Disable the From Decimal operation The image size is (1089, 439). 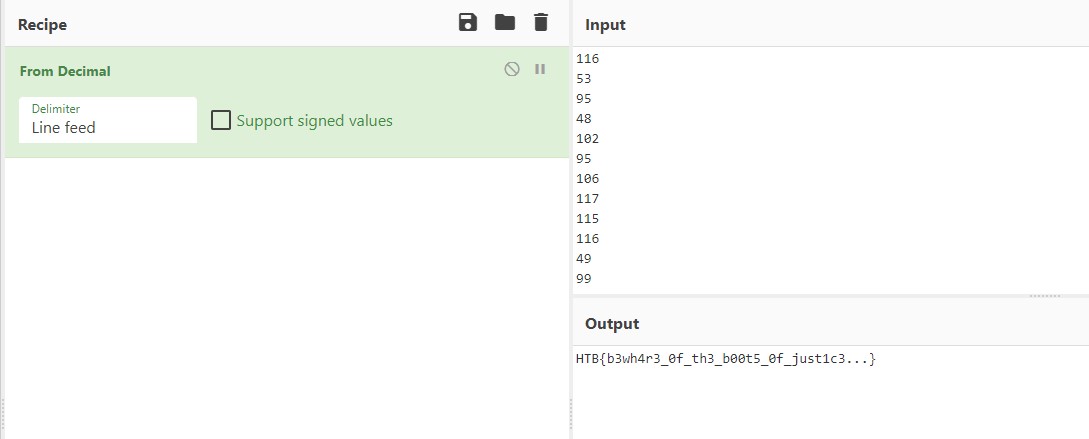(x=512, y=70)
